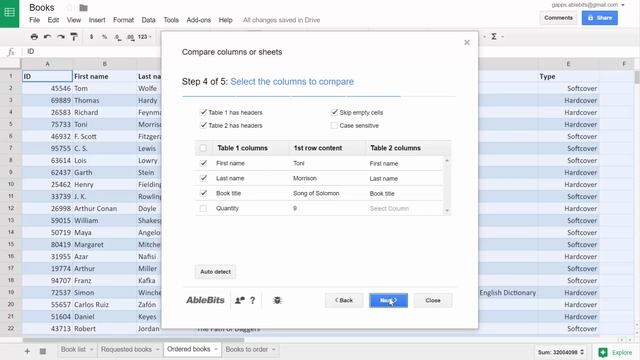Open the Comments button
This screenshot has height=360, width=640.
pos(558,18)
